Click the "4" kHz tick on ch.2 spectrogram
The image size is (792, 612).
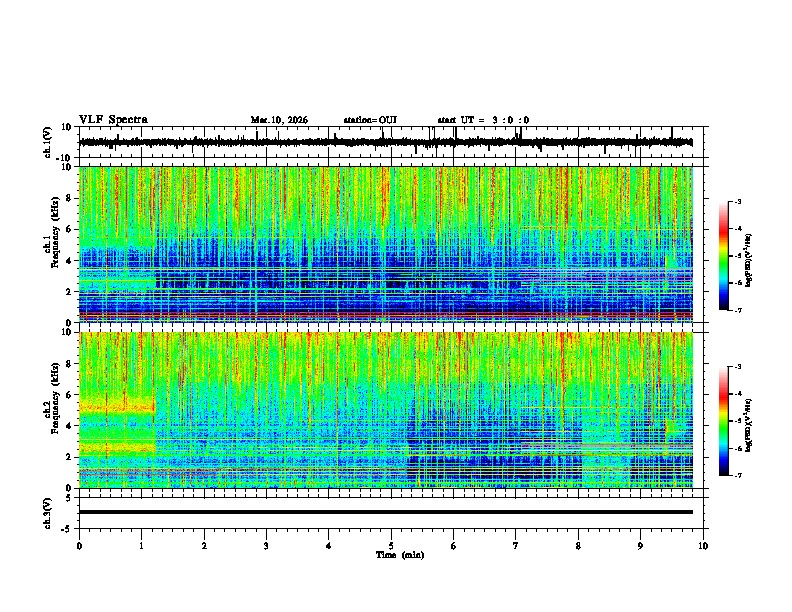coord(70,426)
